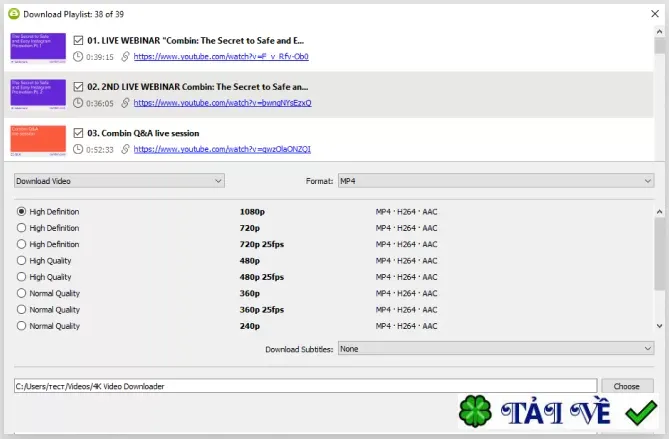Select Normal Quality 360p 25fps option
This screenshot has width=669, height=439.
click(x=21, y=309)
